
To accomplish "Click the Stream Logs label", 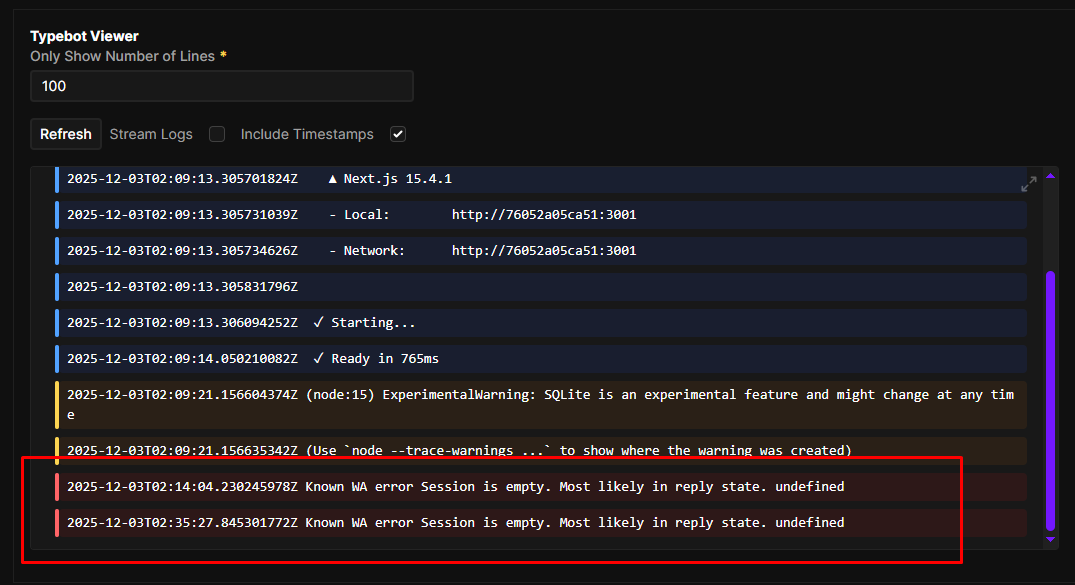I will tap(151, 134).
